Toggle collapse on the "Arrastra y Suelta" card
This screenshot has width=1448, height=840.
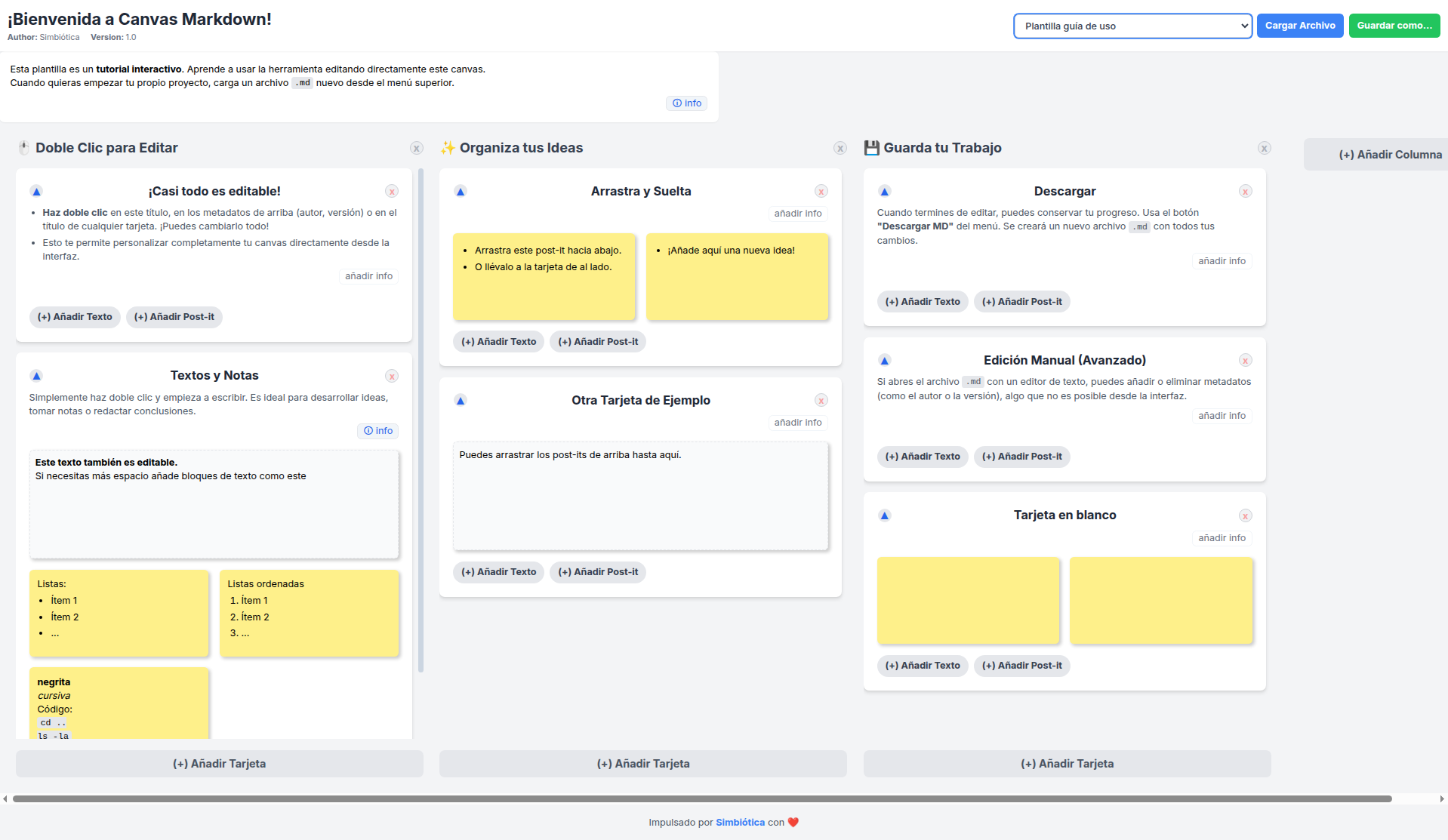pyautogui.click(x=460, y=191)
